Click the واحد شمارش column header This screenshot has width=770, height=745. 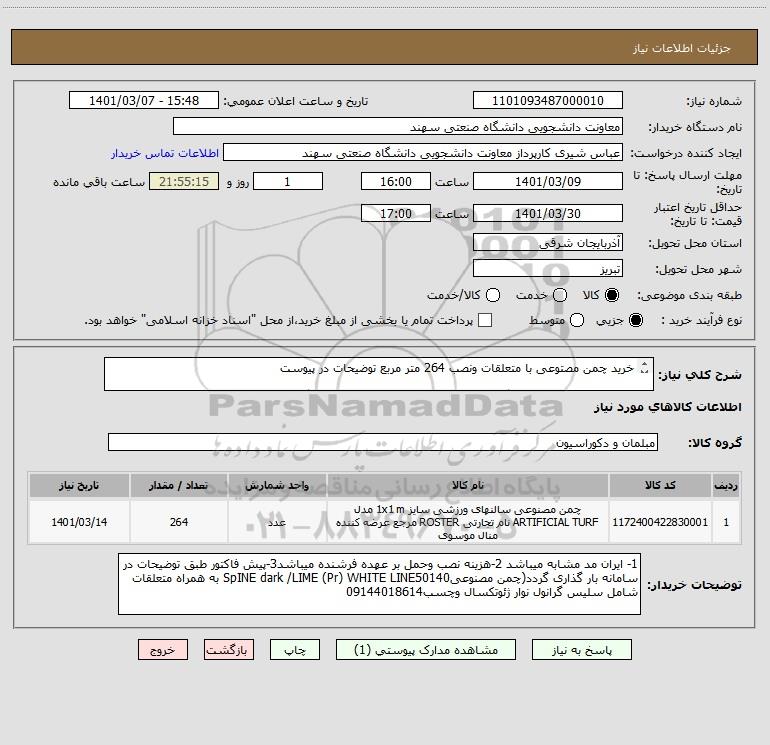[x=277, y=485]
